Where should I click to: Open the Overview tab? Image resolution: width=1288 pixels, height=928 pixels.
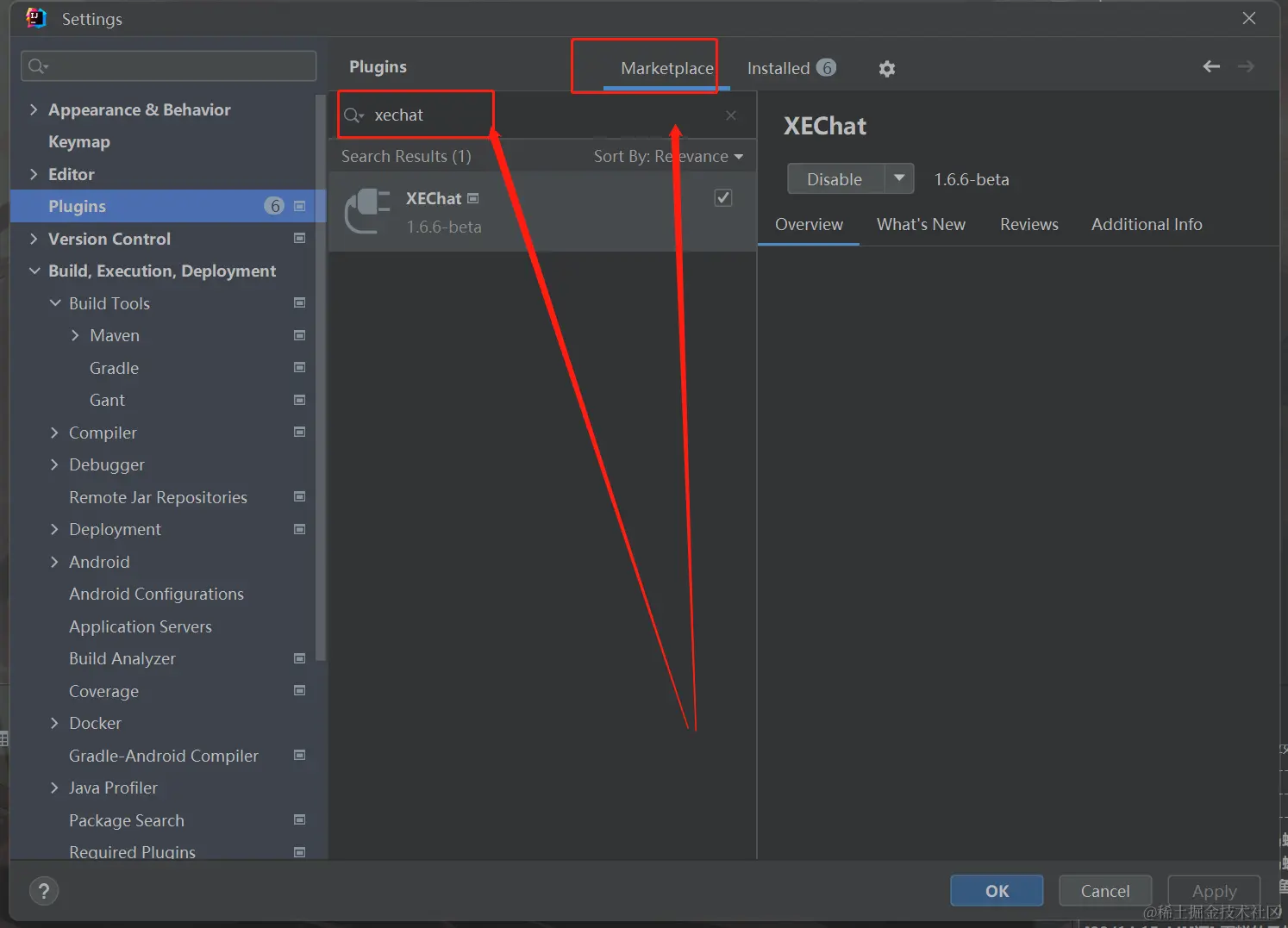809,224
